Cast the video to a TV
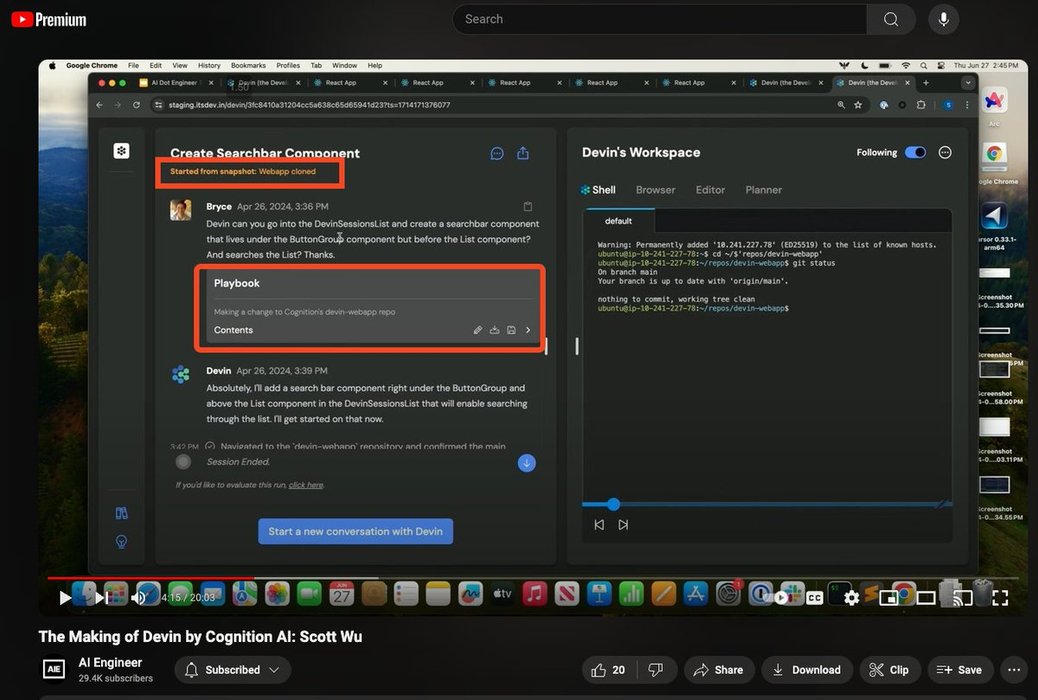Screen dimensions: 1038x700 tap(962, 598)
